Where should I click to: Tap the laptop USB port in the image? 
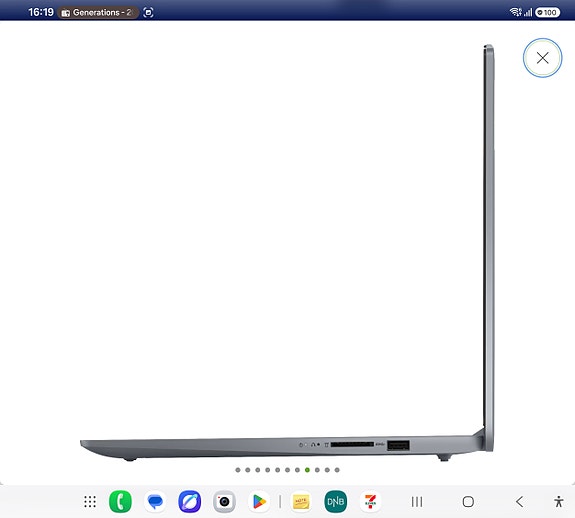[x=398, y=445]
